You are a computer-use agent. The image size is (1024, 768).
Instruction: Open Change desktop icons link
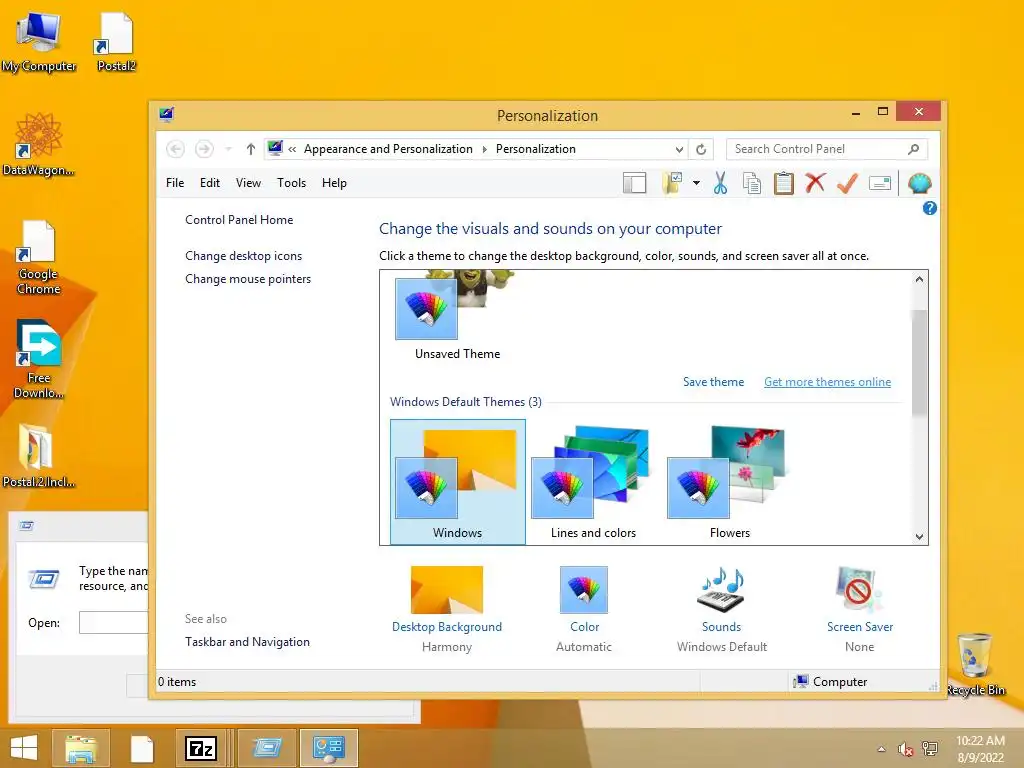(x=244, y=256)
